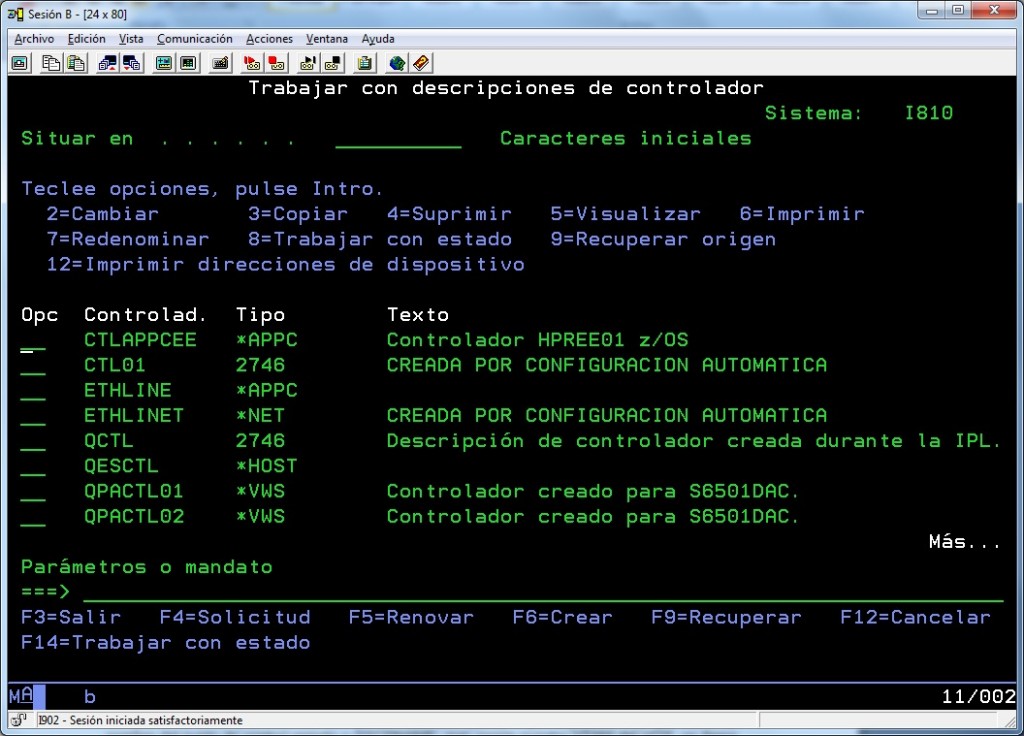
Task: Select controller name QPACTL01
Action: (134, 491)
